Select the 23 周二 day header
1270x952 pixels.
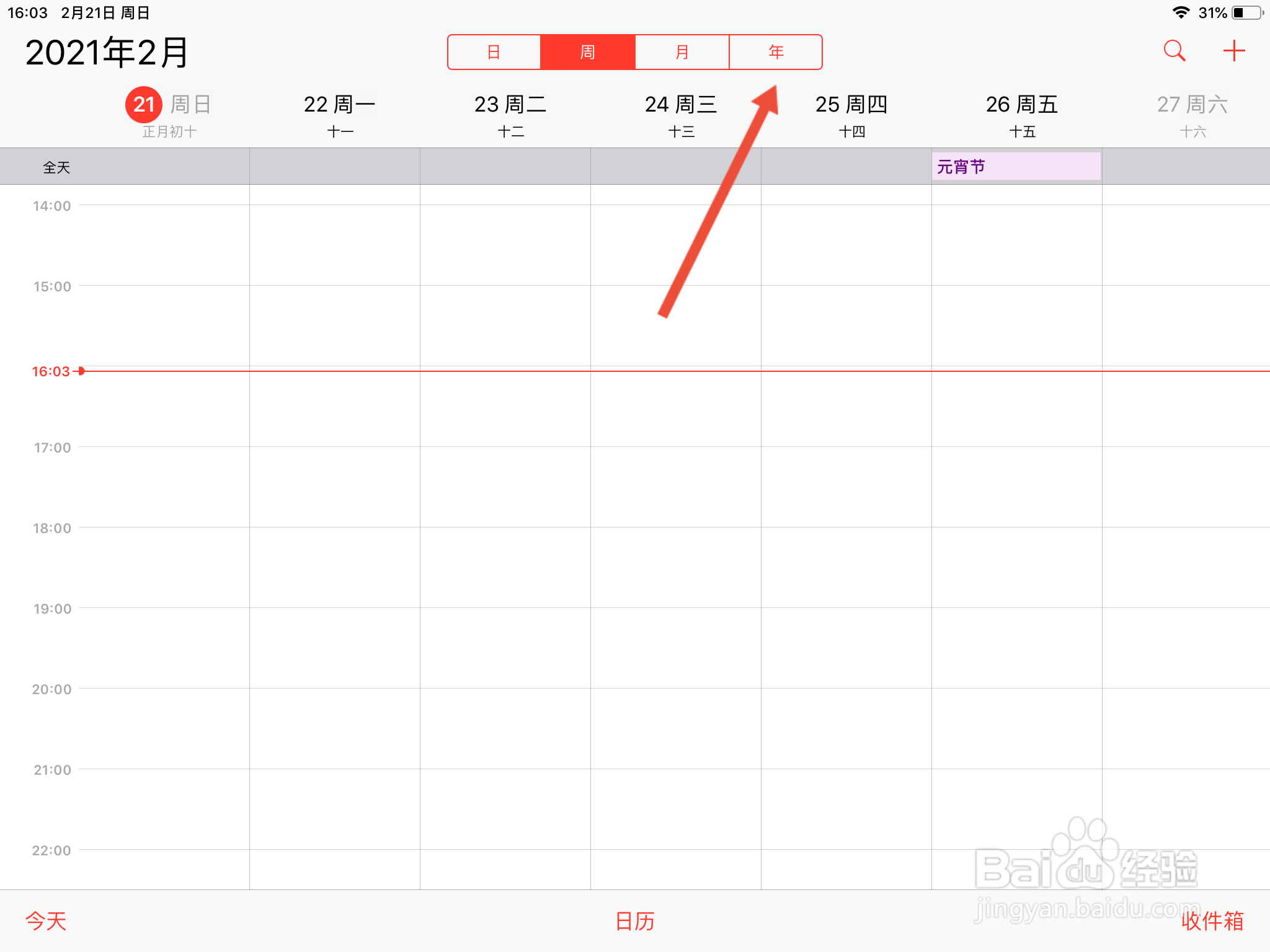click(510, 104)
